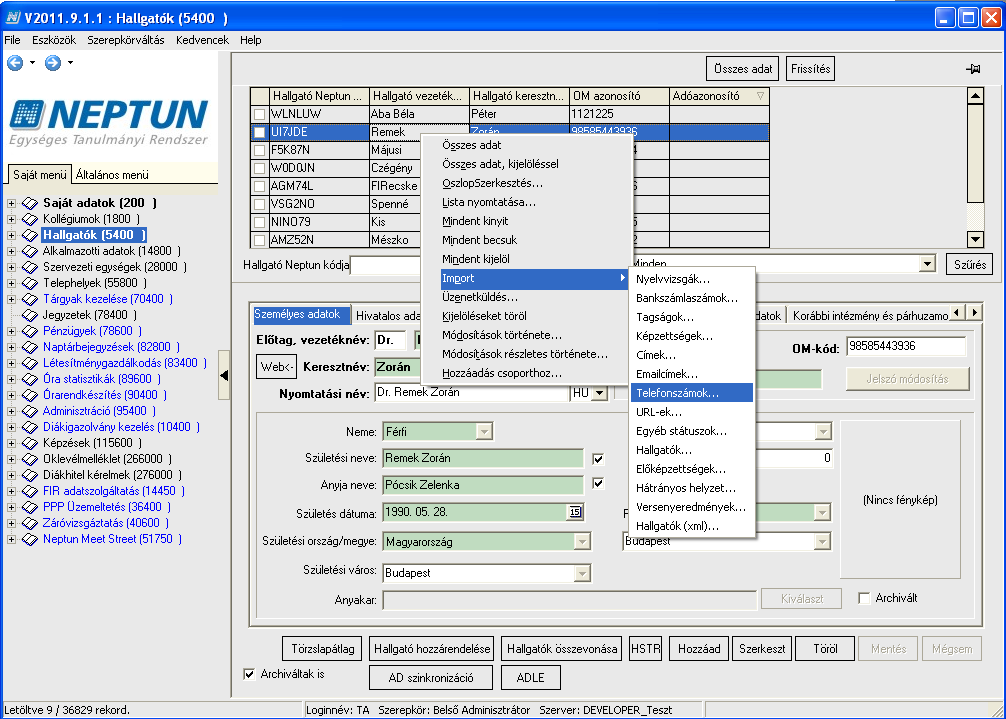The height and width of the screenshot is (719, 1006).
Task: Click the Jegyzetek node icon
Action: pos(30,316)
